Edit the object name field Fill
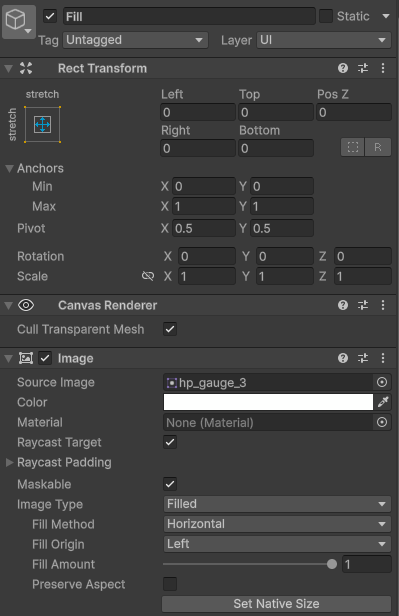The height and width of the screenshot is (616, 399). coord(189,16)
